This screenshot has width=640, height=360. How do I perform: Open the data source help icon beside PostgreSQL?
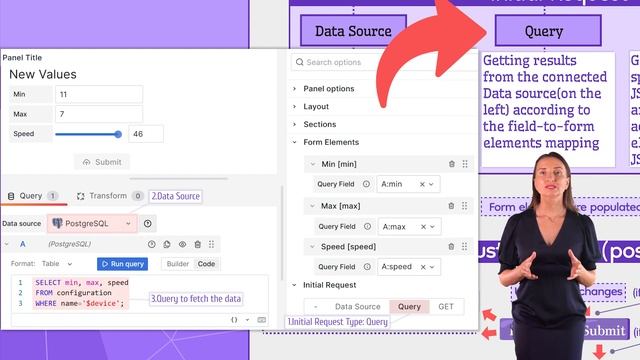point(148,224)
